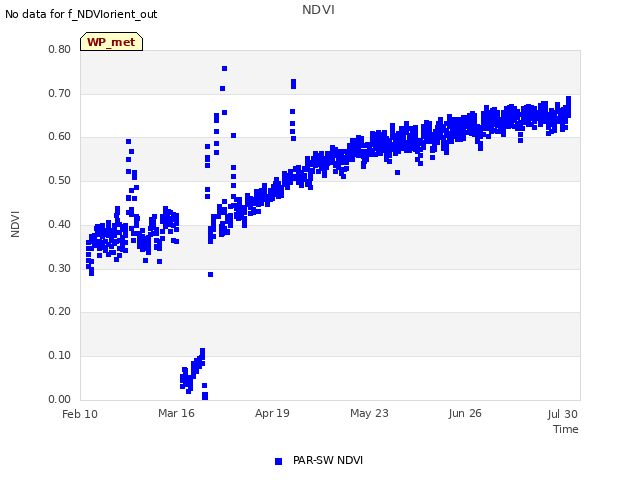Click the 0.20 y-axis tick label
This screenshot has width=640, height=480.
pyautogui.click(x=60, y=311)
